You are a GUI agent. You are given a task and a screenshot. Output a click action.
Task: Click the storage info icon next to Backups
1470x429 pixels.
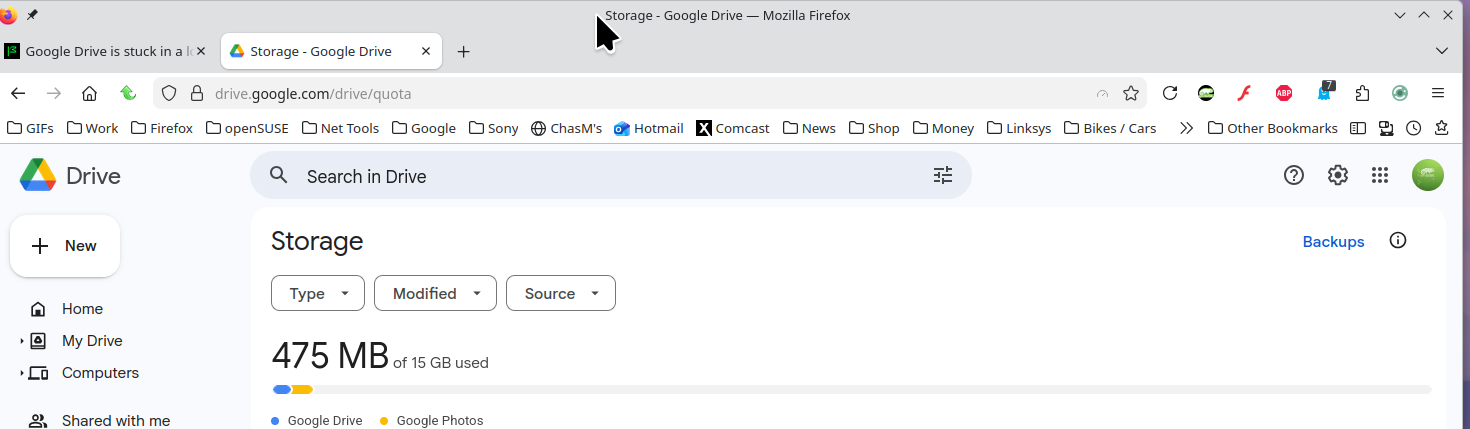click(1398, 241)
